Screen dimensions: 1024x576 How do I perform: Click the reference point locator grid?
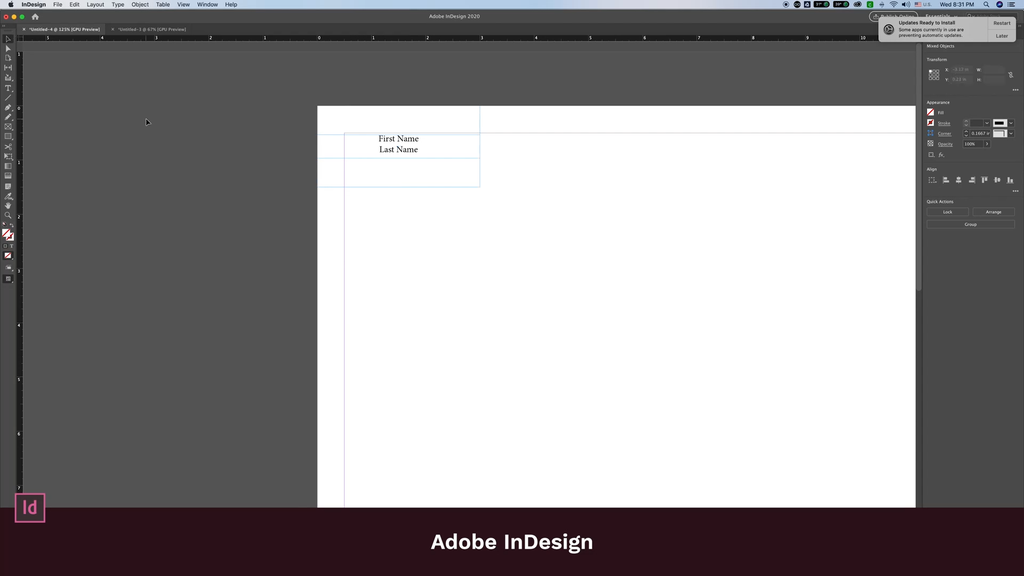pos(934,74)
